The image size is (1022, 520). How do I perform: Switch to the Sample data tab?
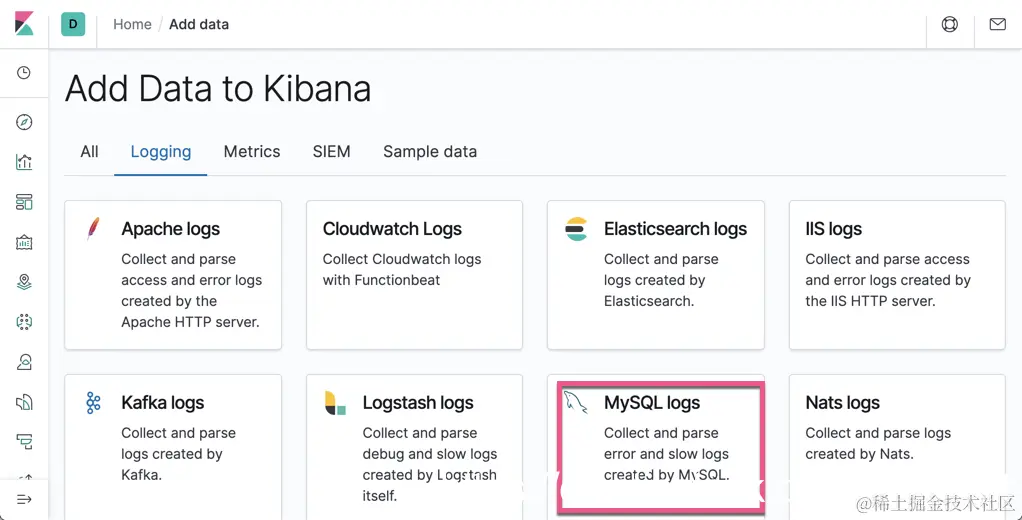(x=430, y=152)
